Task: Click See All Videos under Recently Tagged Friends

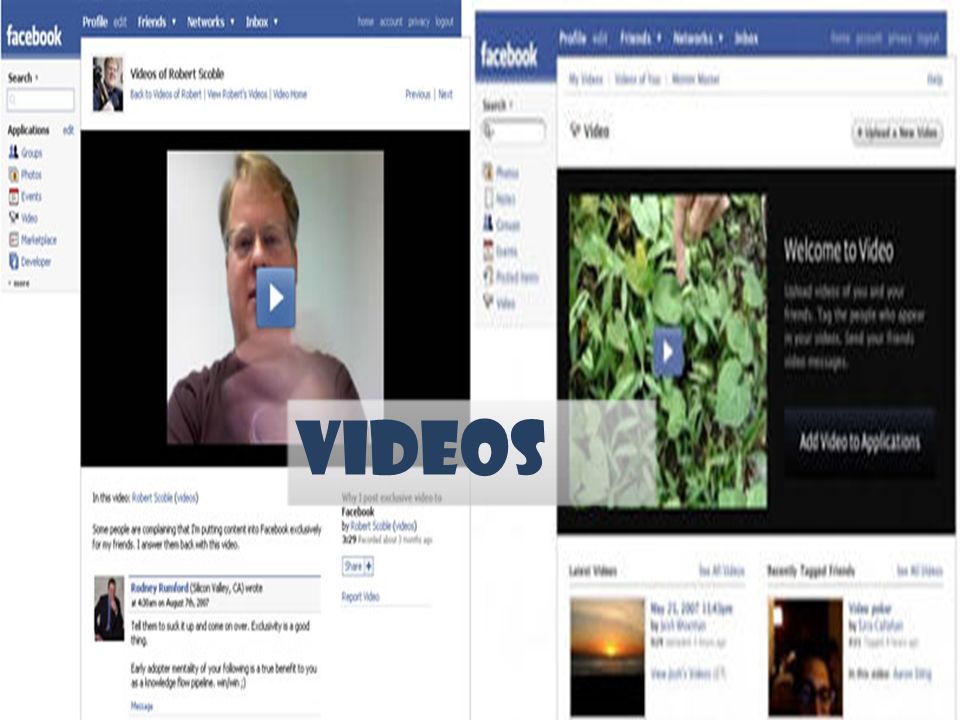Action: pyautogui.click(x=920, y=571)
